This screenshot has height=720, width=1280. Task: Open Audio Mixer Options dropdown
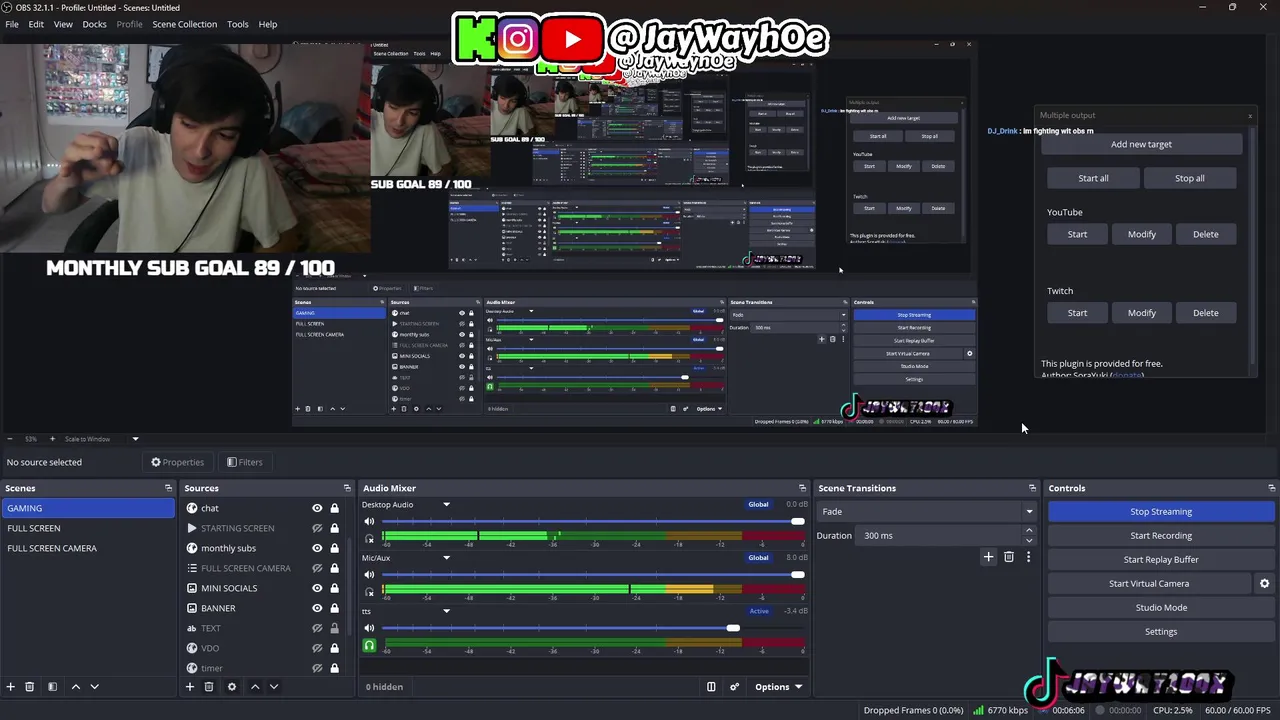pyautogui.click(x=778, y=687)
